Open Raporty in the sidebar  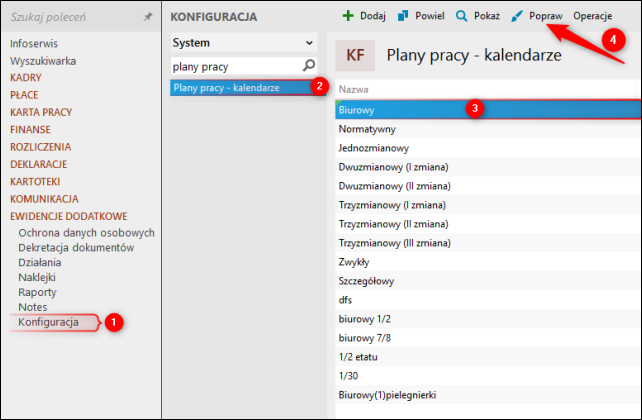pyautogui.click(x=37, y=292)
